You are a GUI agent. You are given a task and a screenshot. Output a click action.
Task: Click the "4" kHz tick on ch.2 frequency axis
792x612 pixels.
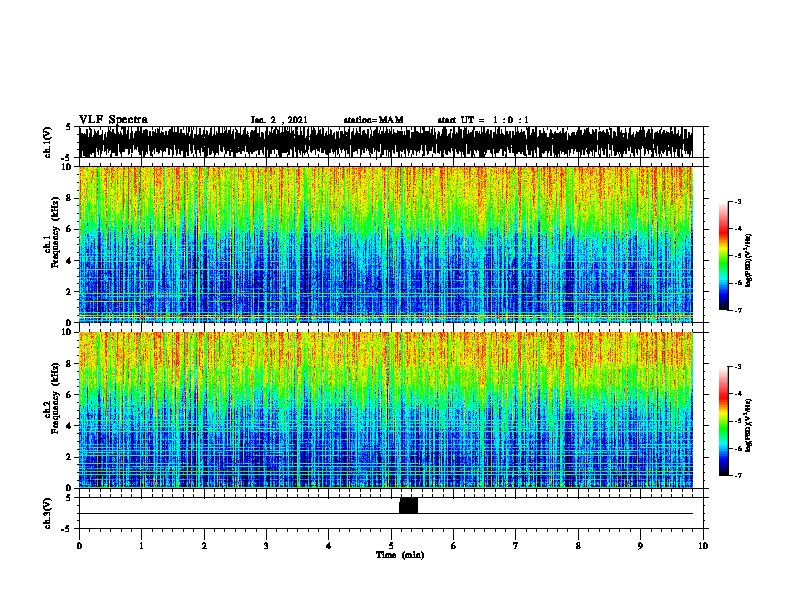(x=69, y=426)
